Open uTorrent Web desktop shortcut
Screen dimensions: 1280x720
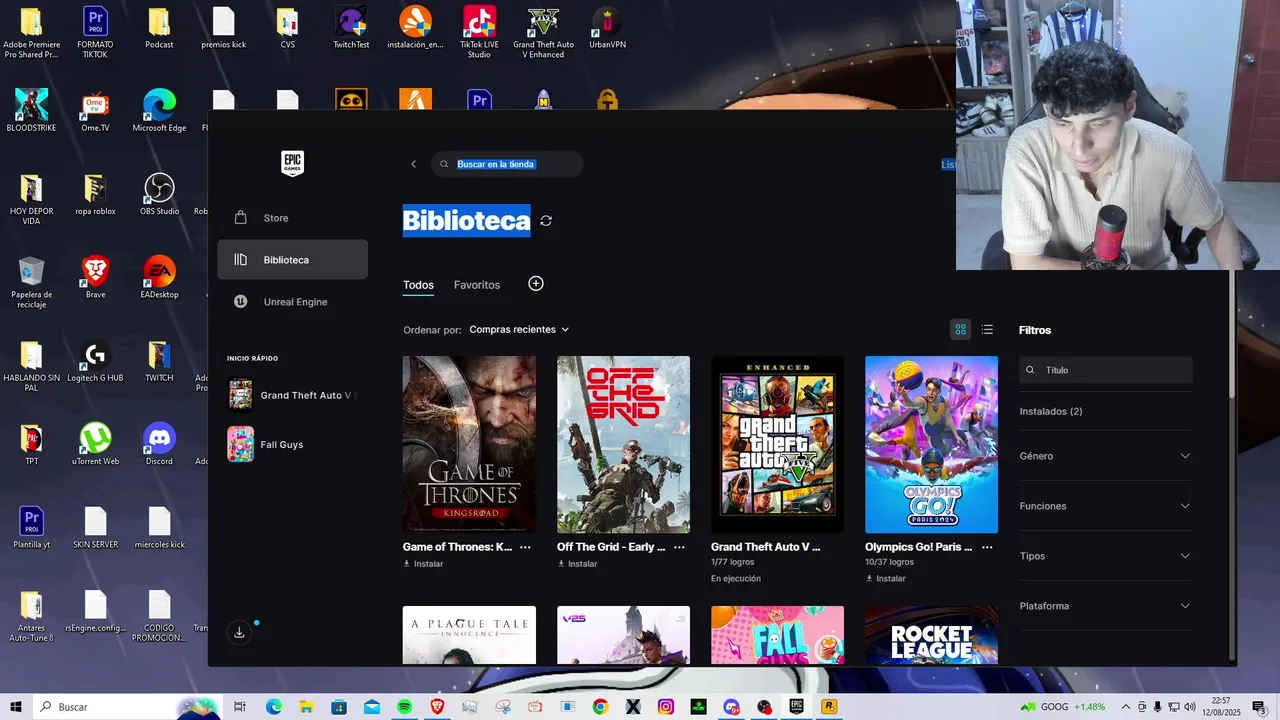coord(95,445)
